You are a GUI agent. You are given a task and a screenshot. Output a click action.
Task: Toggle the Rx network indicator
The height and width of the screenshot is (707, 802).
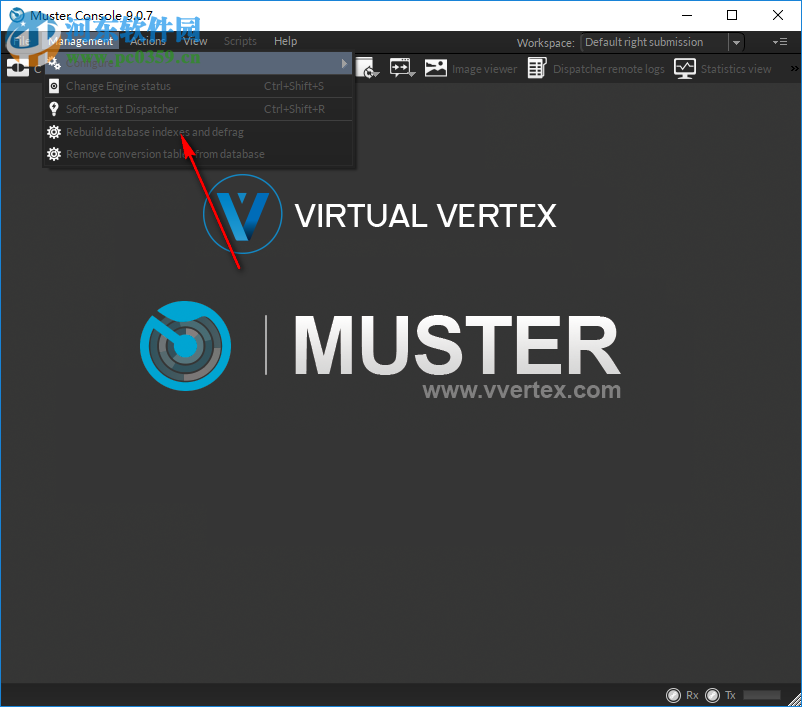click(674, 695)
